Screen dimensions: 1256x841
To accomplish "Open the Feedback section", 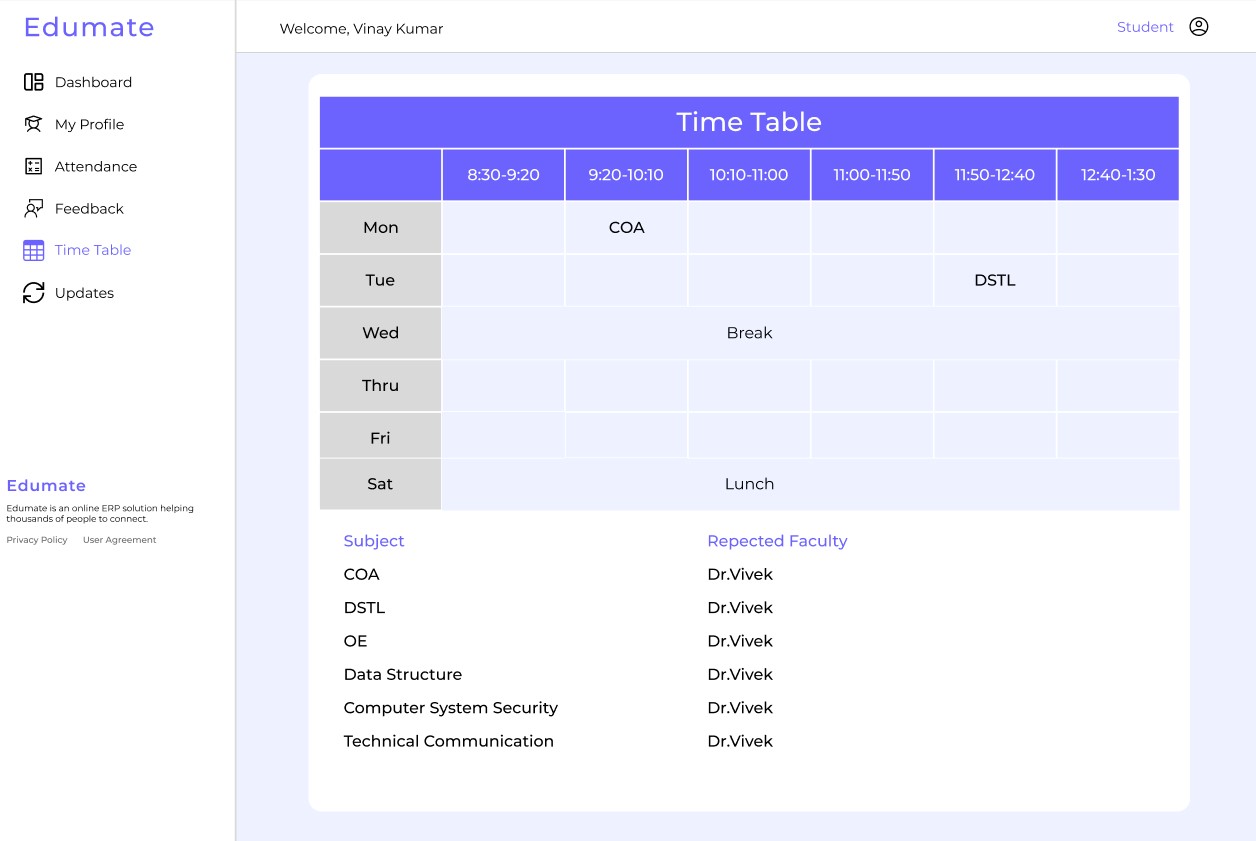I will click(89, 208).
